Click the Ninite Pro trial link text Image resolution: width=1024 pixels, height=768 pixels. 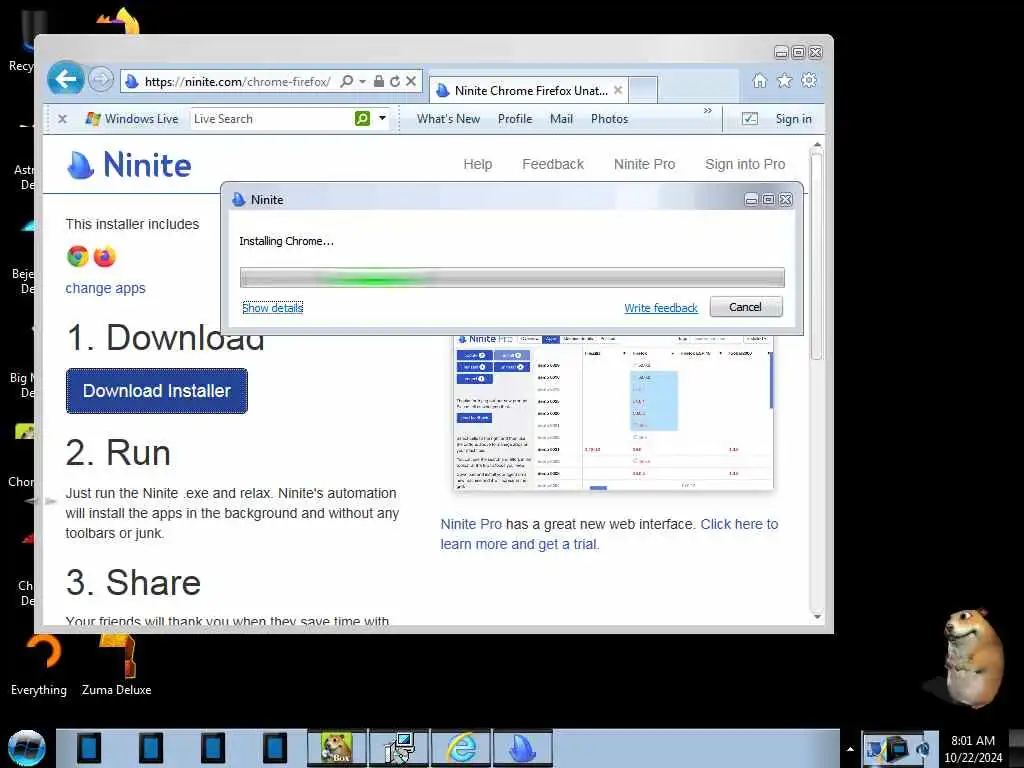pyautogui.click(x=609, y=534)
